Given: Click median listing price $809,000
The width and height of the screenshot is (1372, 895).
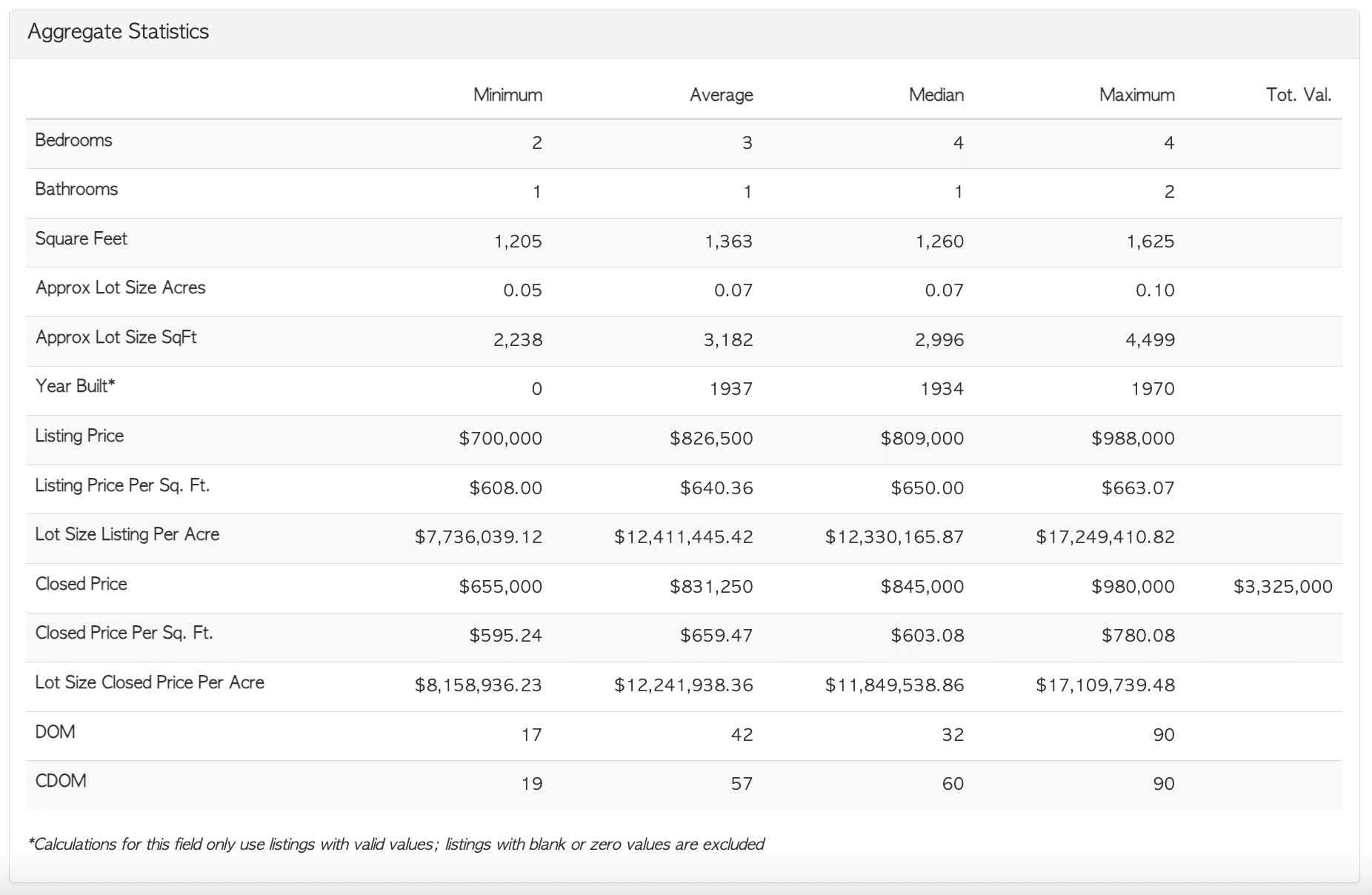Looking at the screenshot, I should coord(922,439).
